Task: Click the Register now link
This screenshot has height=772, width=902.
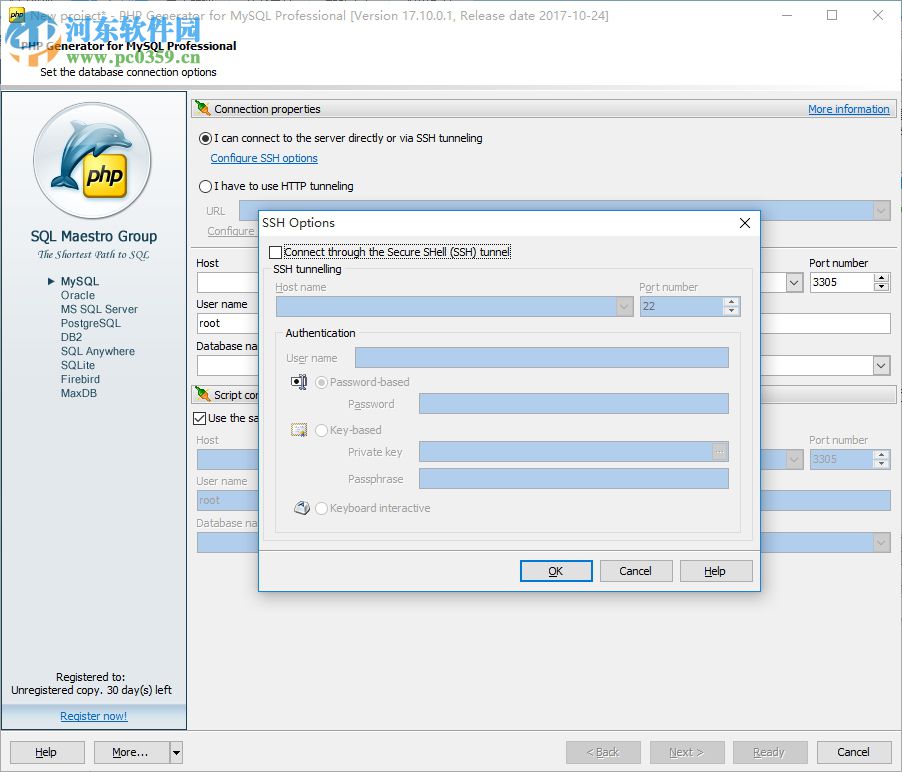Action: pyautogui.click(x=93, y=716)
